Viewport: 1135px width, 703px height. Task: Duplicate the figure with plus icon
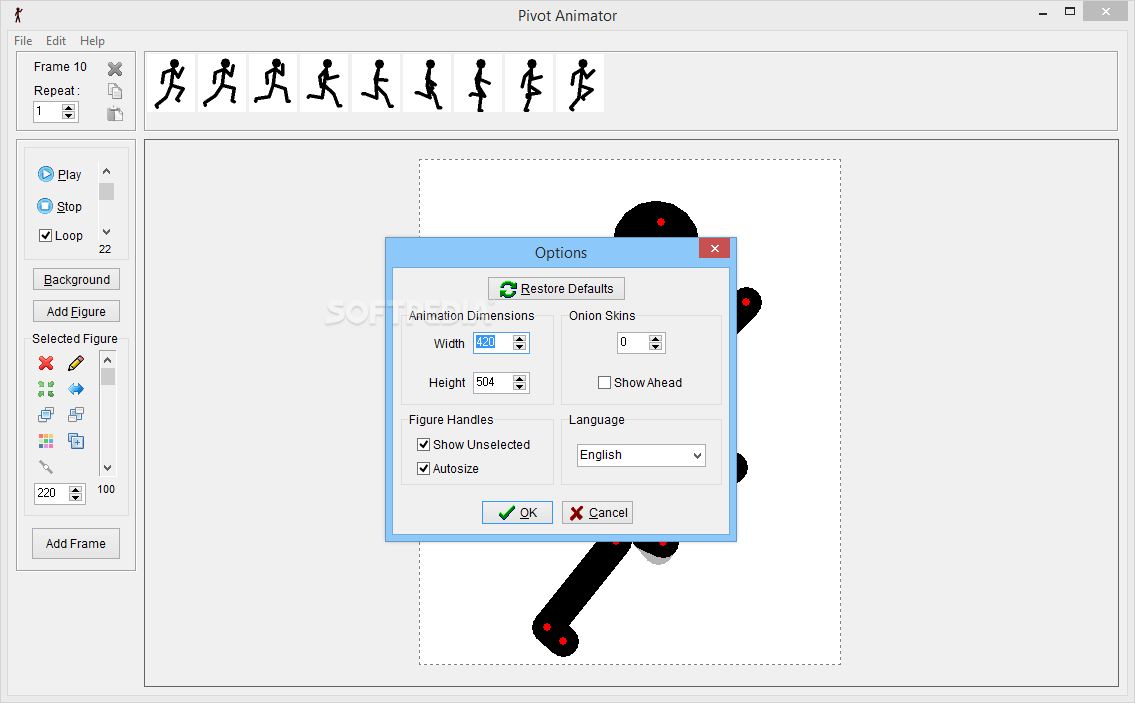[76, 441]
